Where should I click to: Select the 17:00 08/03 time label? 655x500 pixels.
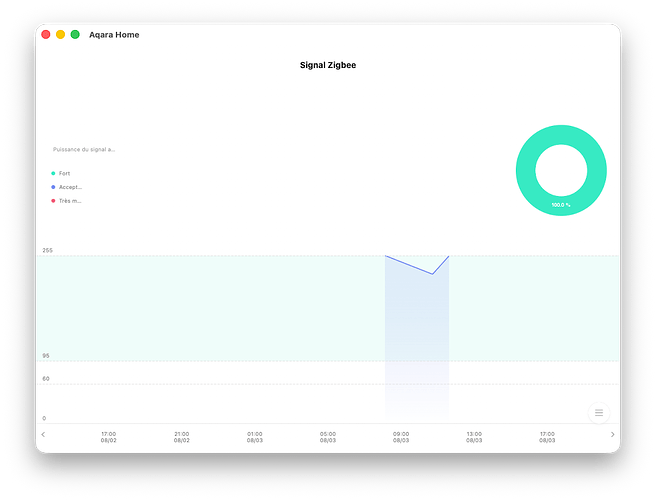(547, 437)
